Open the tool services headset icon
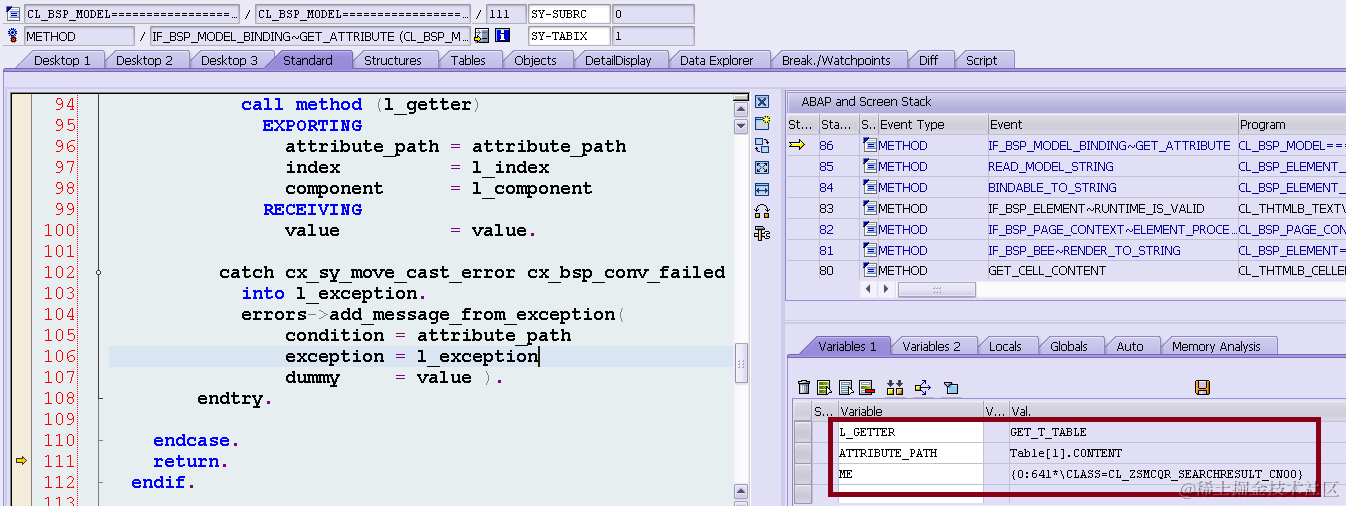1346x506 pixels. tap(762, 212)
